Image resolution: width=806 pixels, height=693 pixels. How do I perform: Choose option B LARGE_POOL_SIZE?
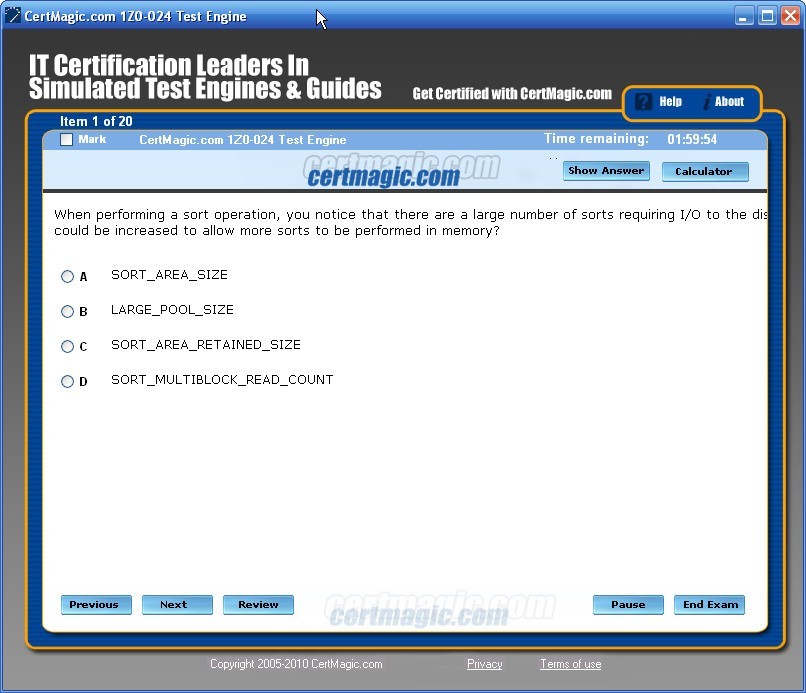coord(68,311)
